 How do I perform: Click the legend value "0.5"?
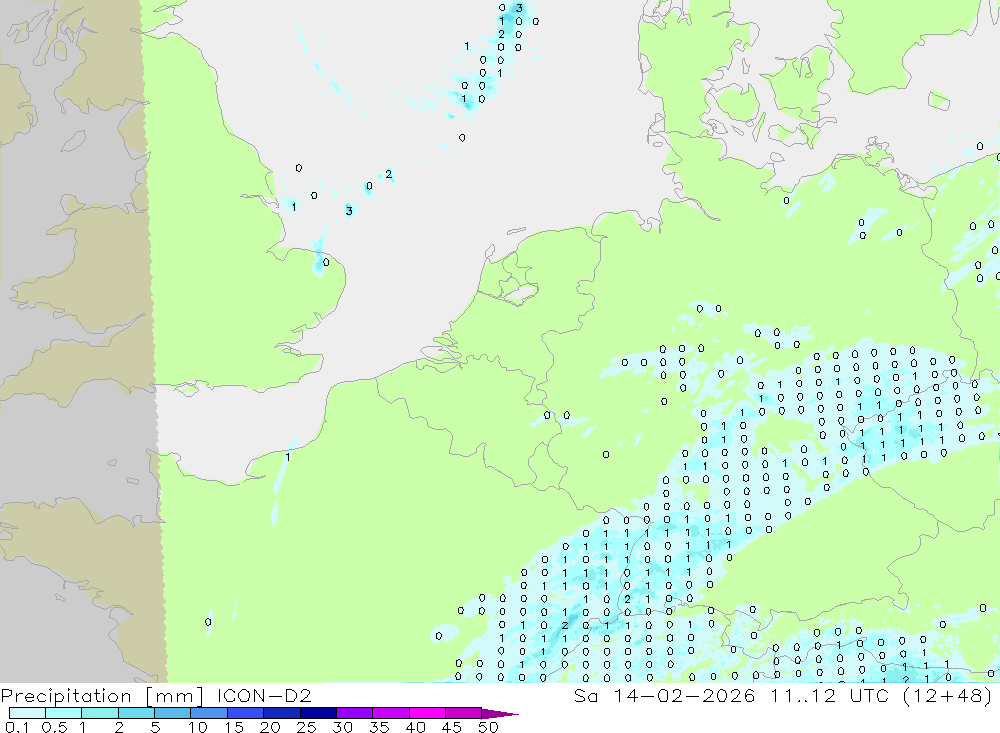tap(54, 727)
